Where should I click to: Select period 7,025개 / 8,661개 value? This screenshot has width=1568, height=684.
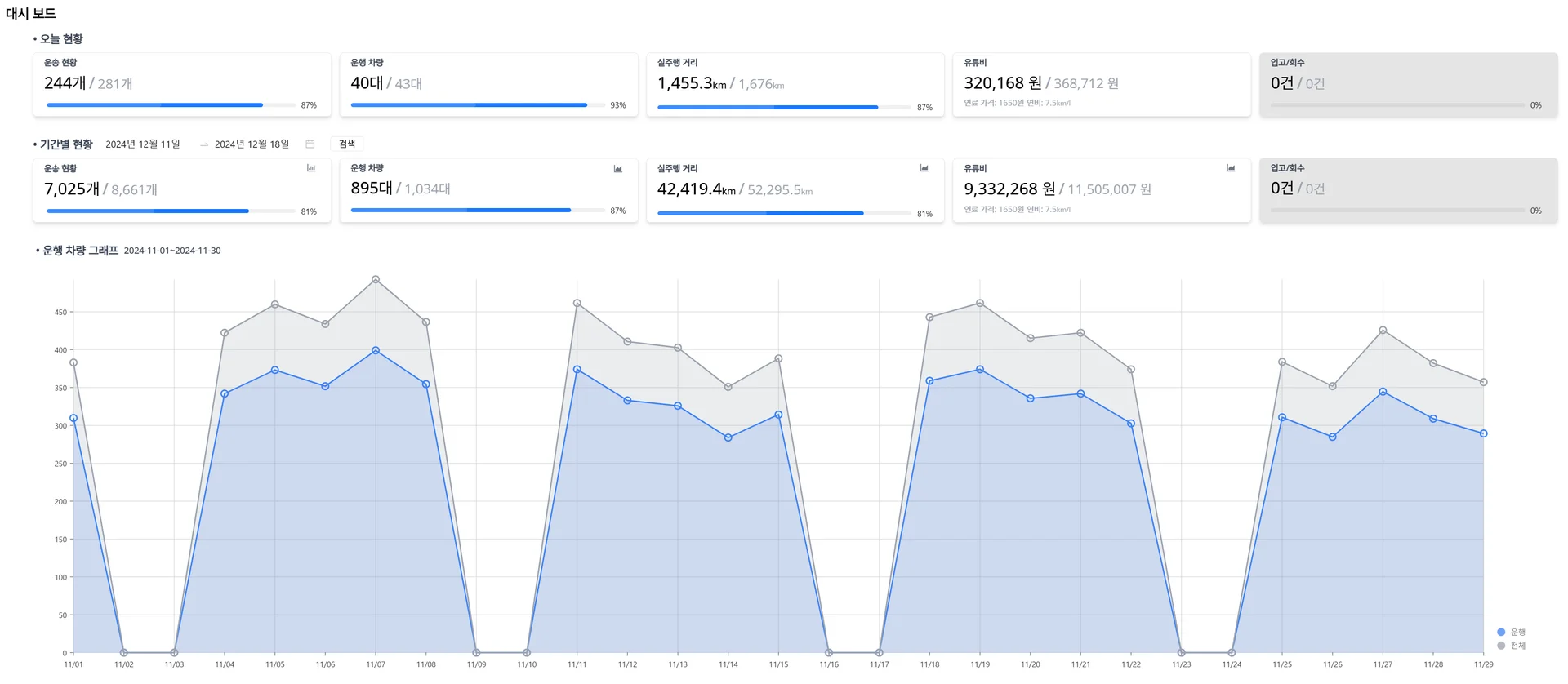(100, 189)
